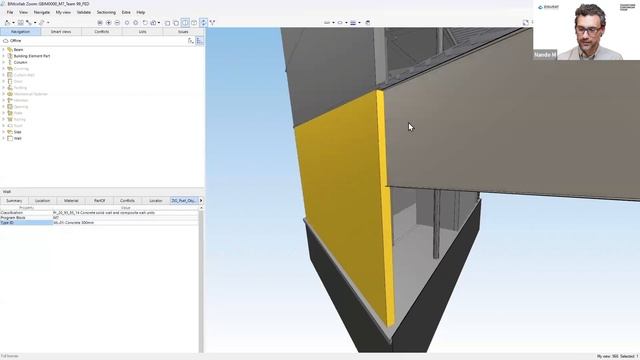Viewport: 640px width, 360px height.
Task: Open dropdown arrow next to open model icon
Action: pyautogui.click(x=13, y=23)
